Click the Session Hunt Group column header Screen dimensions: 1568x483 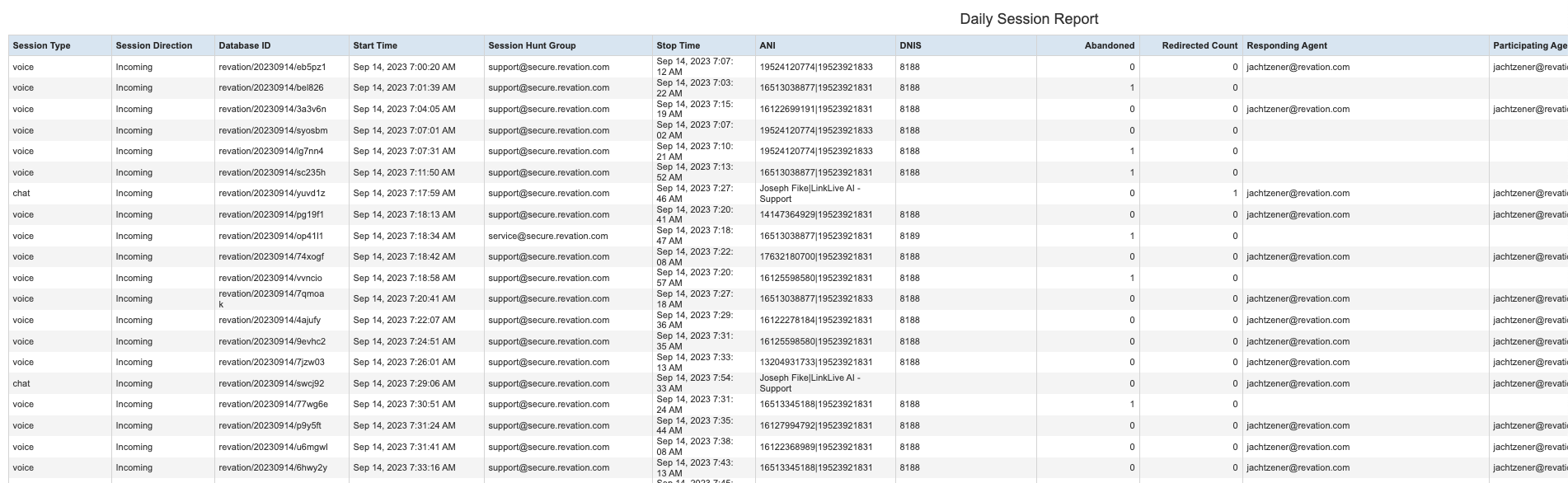(x=532, y=46)
